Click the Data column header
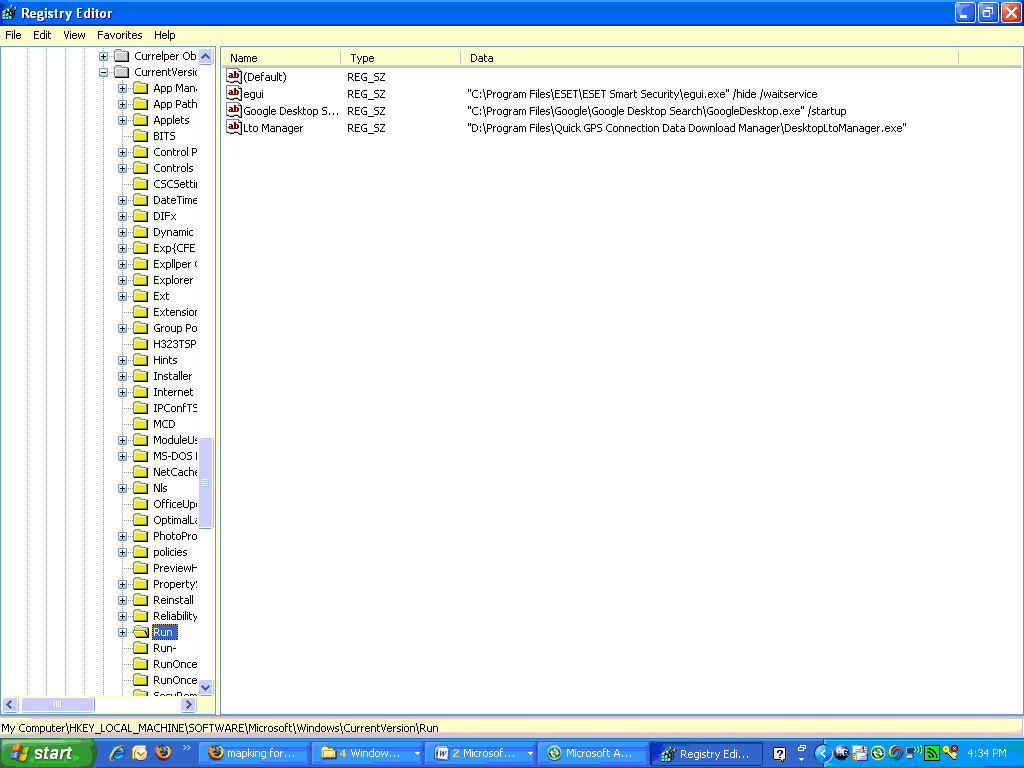Viewport: 1024px width, 768px height. tap(710, 58)
